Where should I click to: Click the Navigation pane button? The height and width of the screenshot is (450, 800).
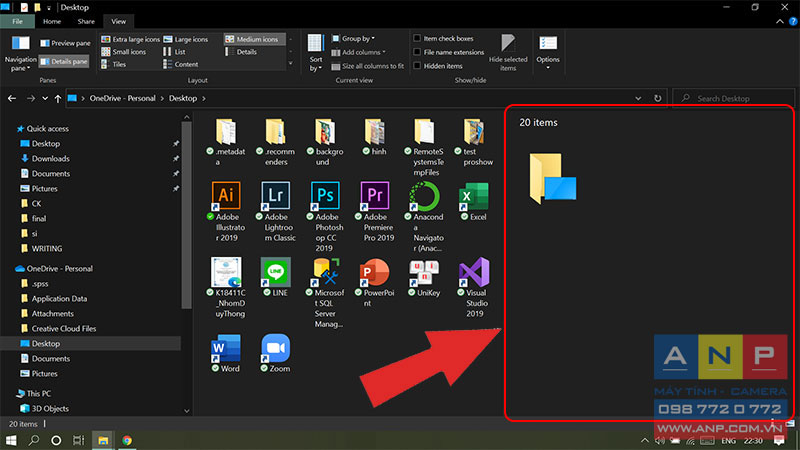(x=20, y=54)
